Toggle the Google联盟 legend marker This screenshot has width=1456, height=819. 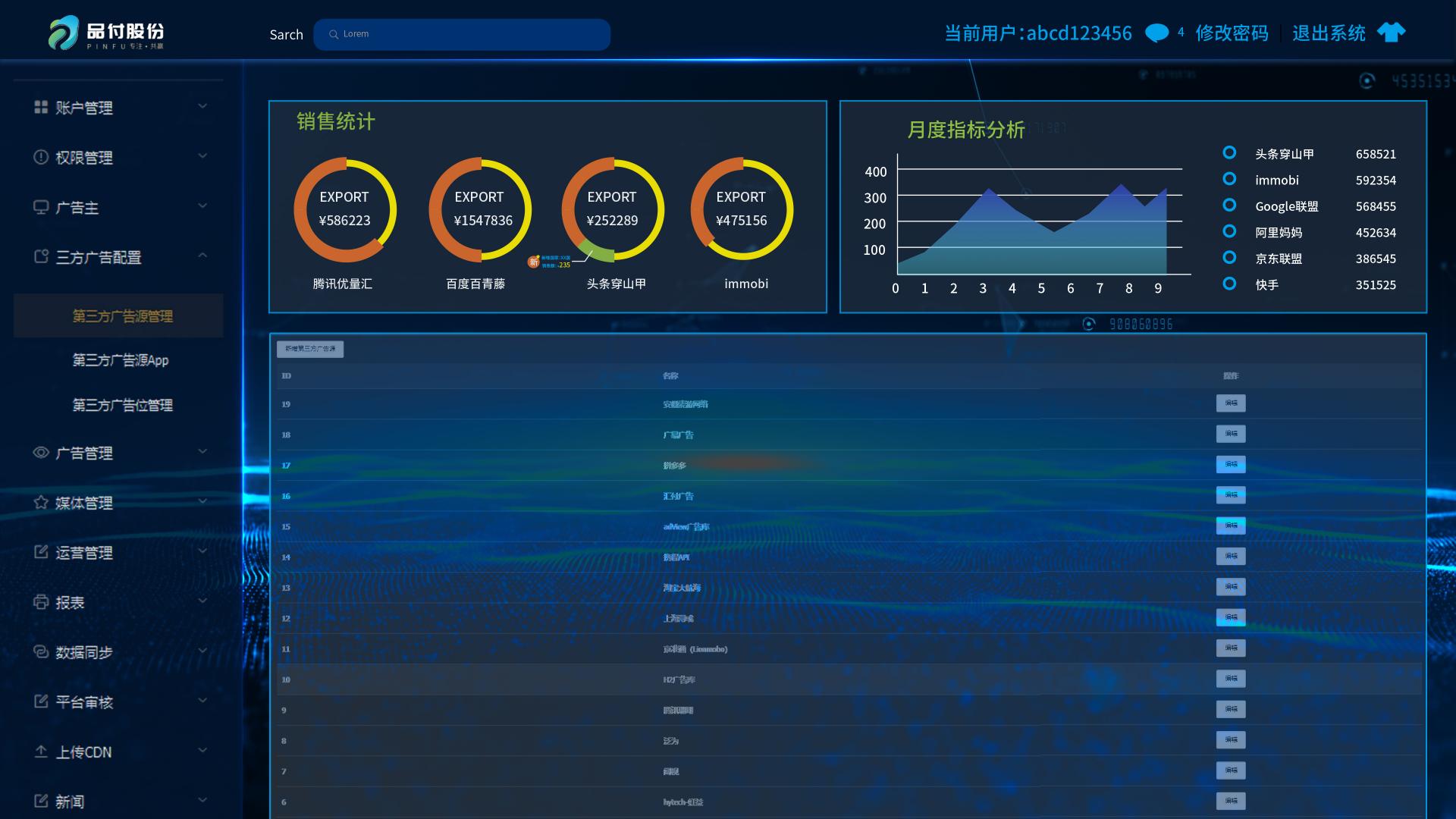pos(1229,205)
